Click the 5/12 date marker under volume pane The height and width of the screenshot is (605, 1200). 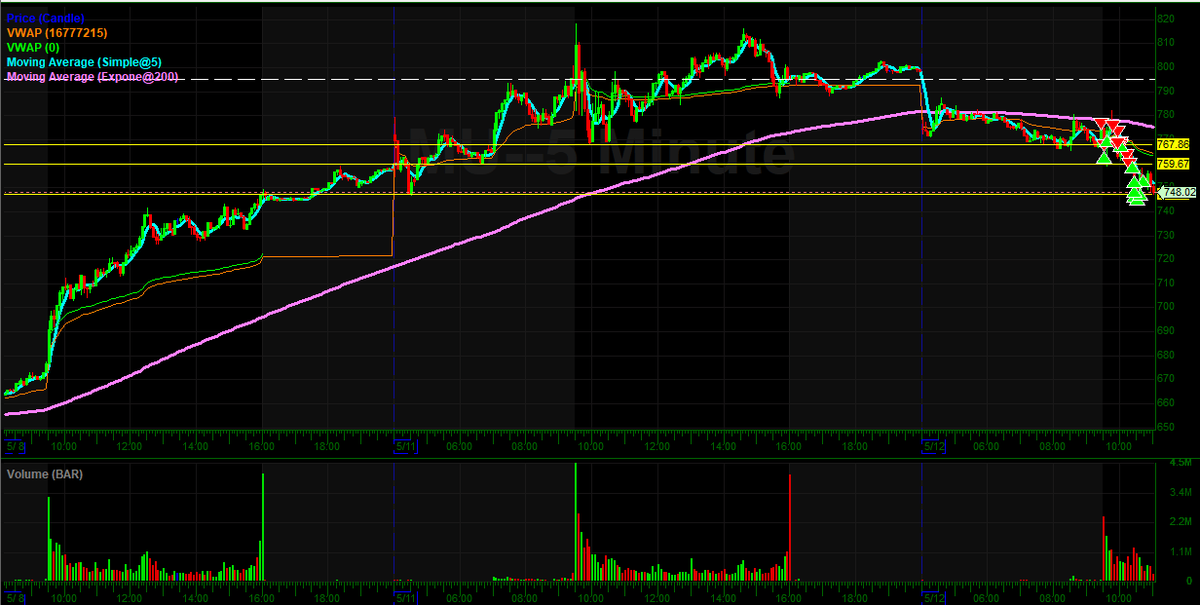(934, 597)
